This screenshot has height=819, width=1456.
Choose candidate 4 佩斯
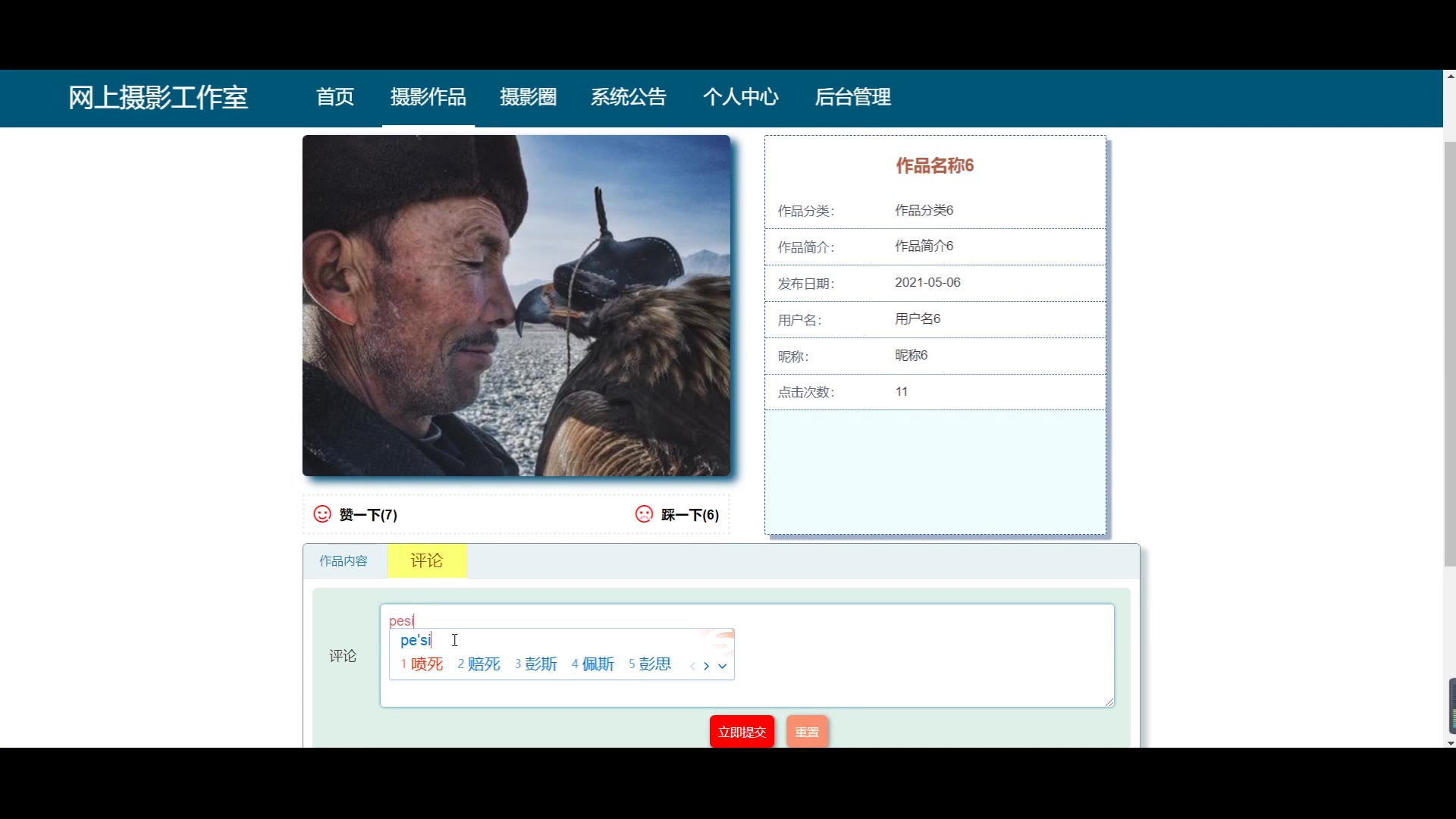tap(597, 664)
